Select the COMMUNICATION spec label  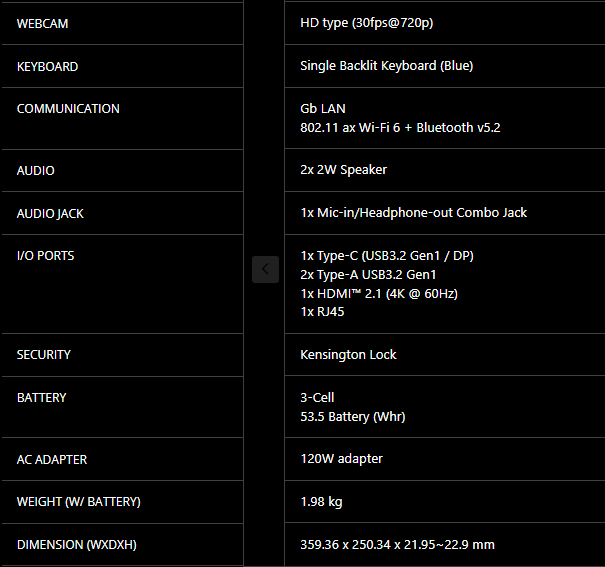[x=68, y=109]
